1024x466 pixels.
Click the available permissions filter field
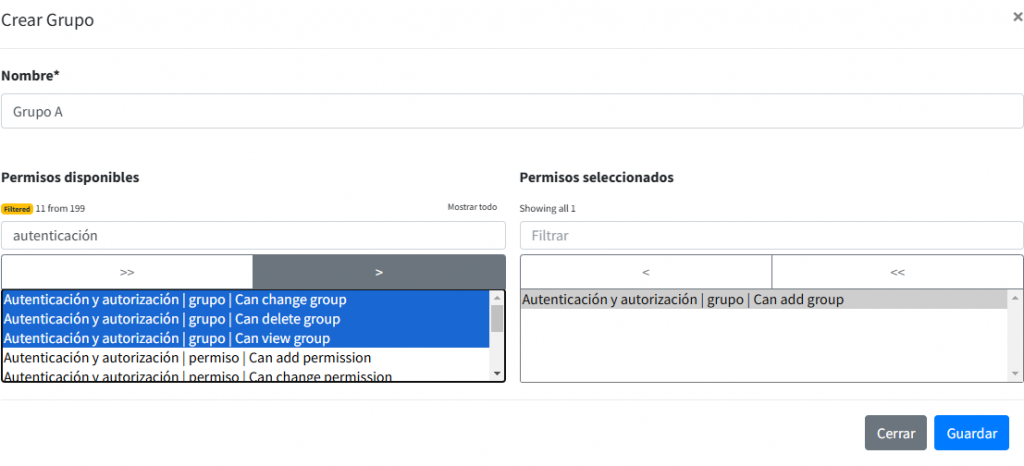click(x=253, y=236)
